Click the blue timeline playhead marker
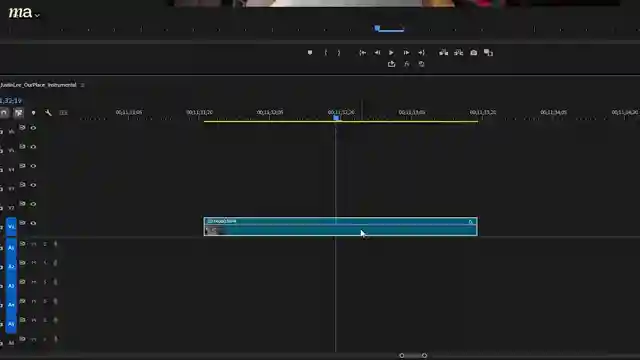 [336, 118]
